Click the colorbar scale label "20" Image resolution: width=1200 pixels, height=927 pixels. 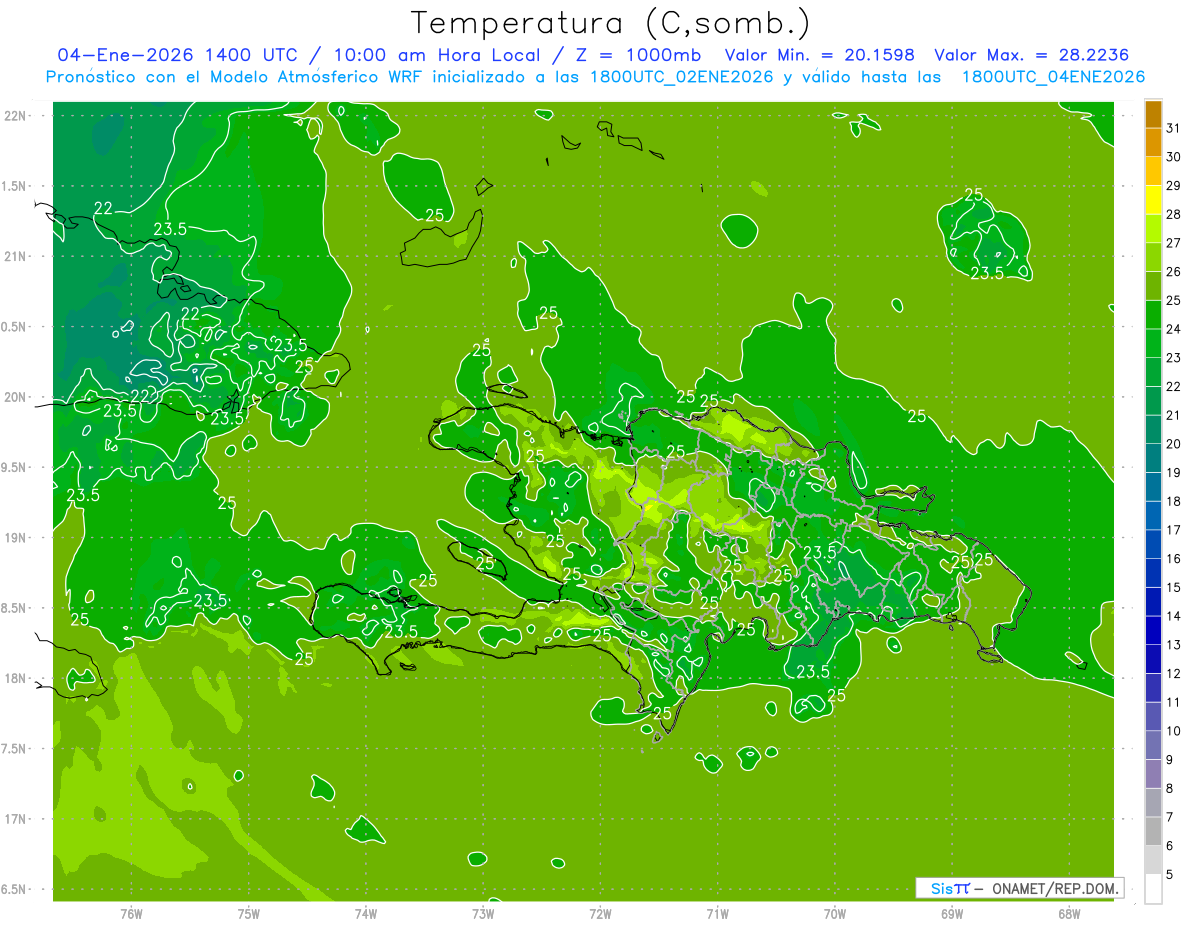(1174, 444)
